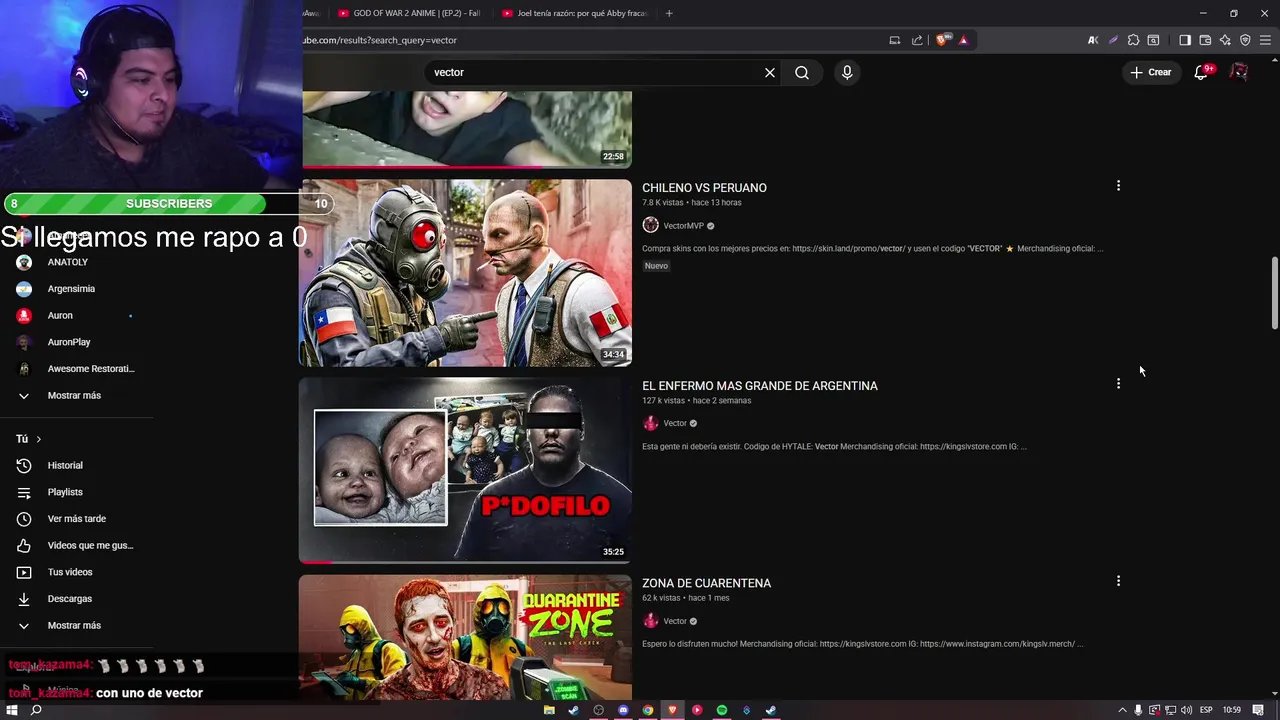Open Windows taskbar search
This screenshot has height=720, width=1280.
[36, 710]
